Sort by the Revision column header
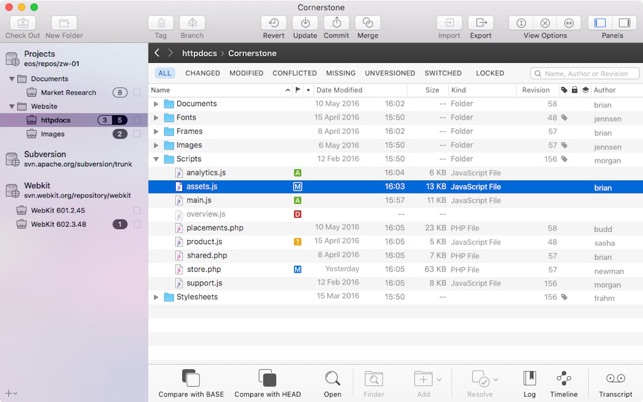The image size is (643, 402). [536, 90]
